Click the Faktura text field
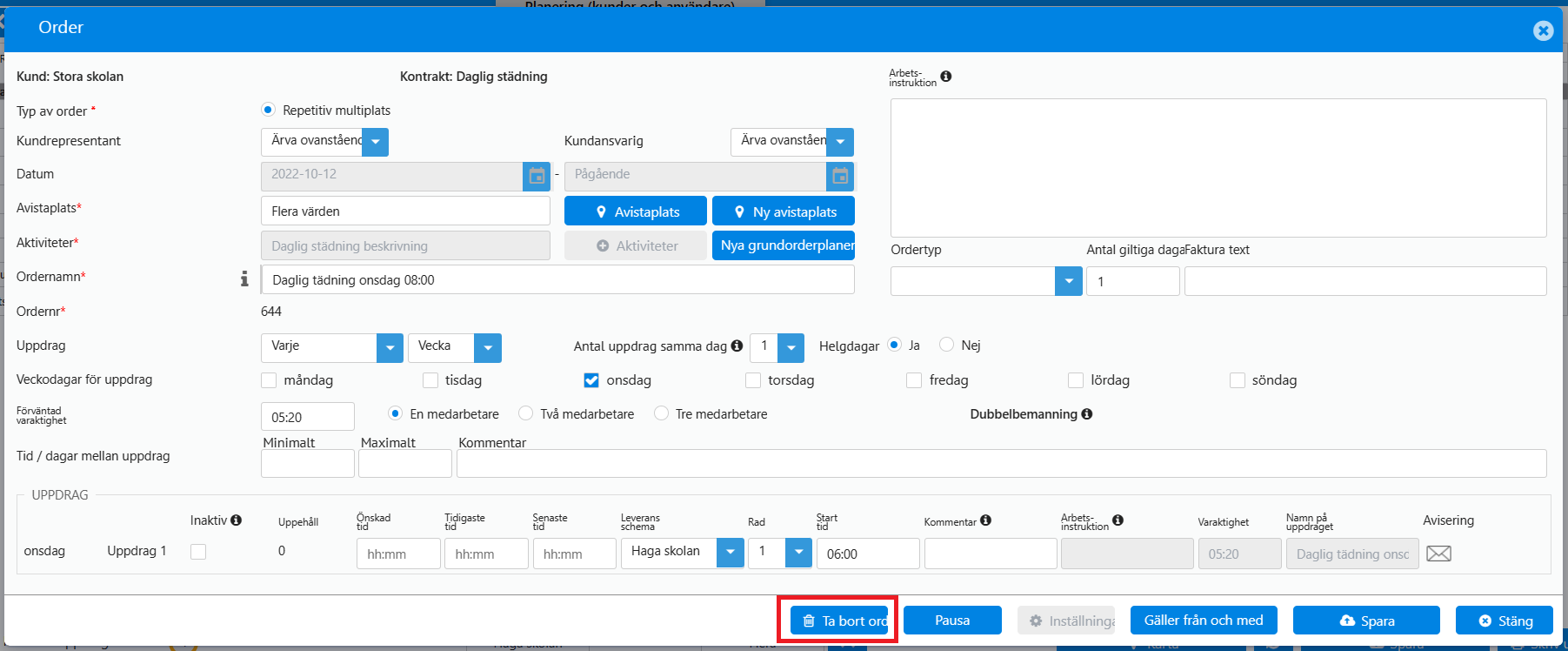 tap(1365, 281)
